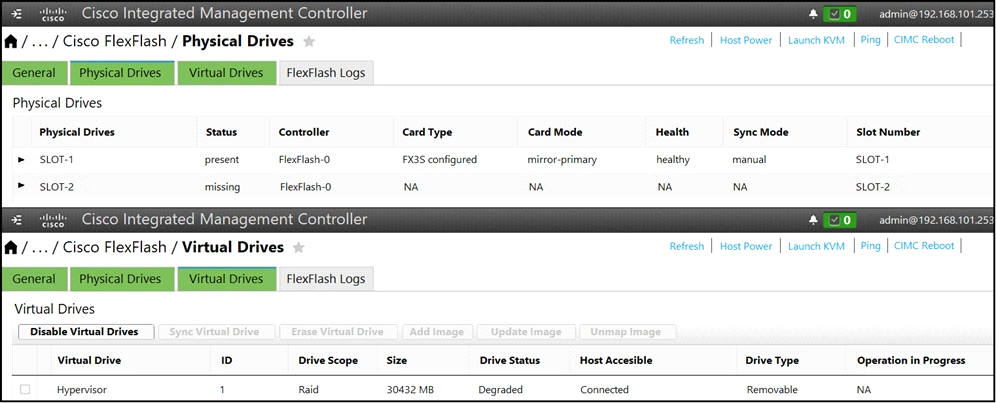Viewport: 996px width, 403px height.
Task: Click the Cisco logo in the Virtual Drives page header
Action: pyautogui.click(x=53, y=220)
